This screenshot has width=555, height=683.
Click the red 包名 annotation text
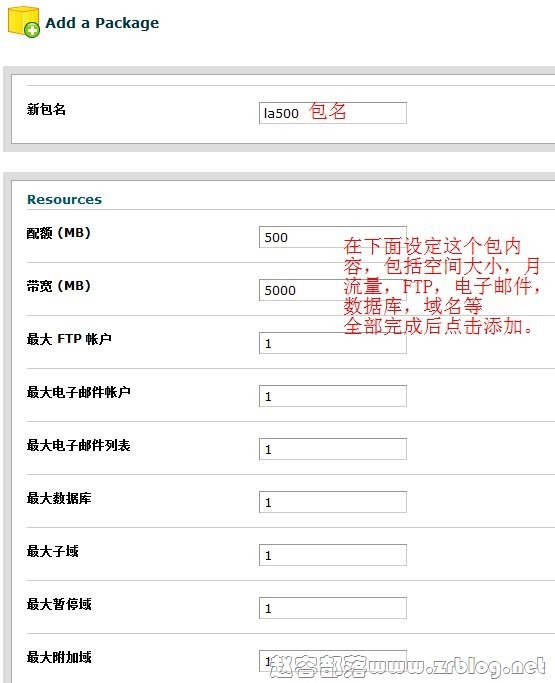(x=328, y=112)
